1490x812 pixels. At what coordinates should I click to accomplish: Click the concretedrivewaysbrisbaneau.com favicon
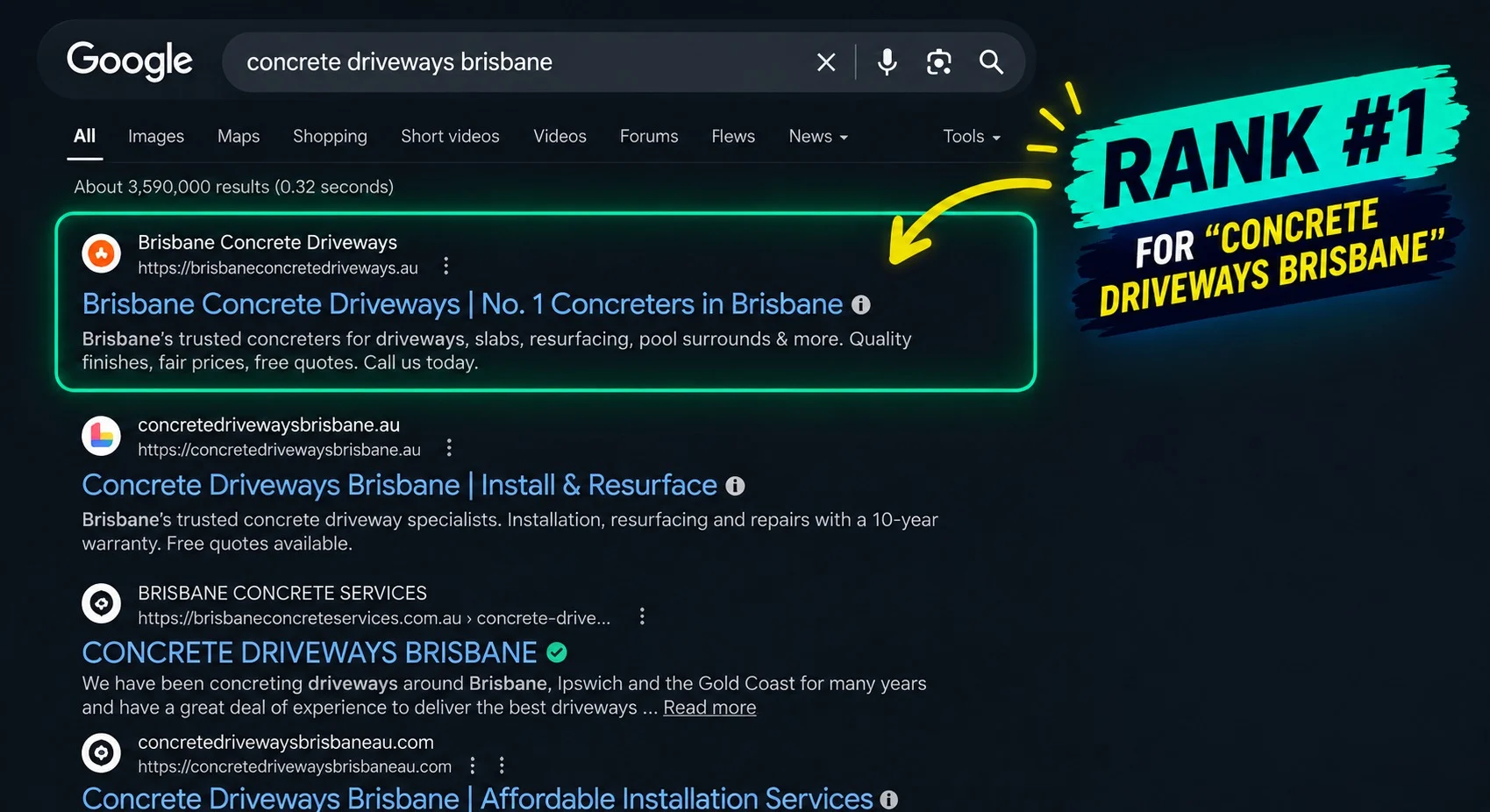pos(102,753)
